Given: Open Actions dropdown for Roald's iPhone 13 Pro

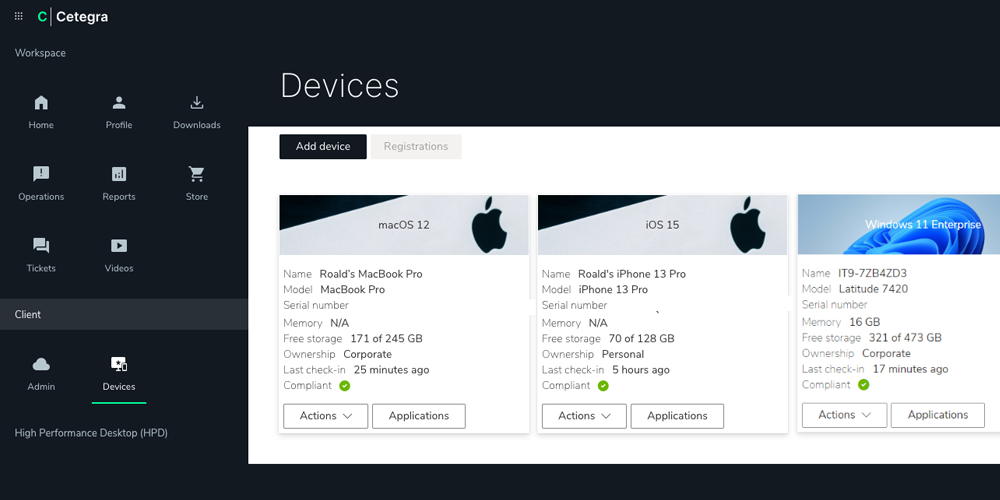Looking at the screenshot, I should pyautogui.click(x=584, y=416).
